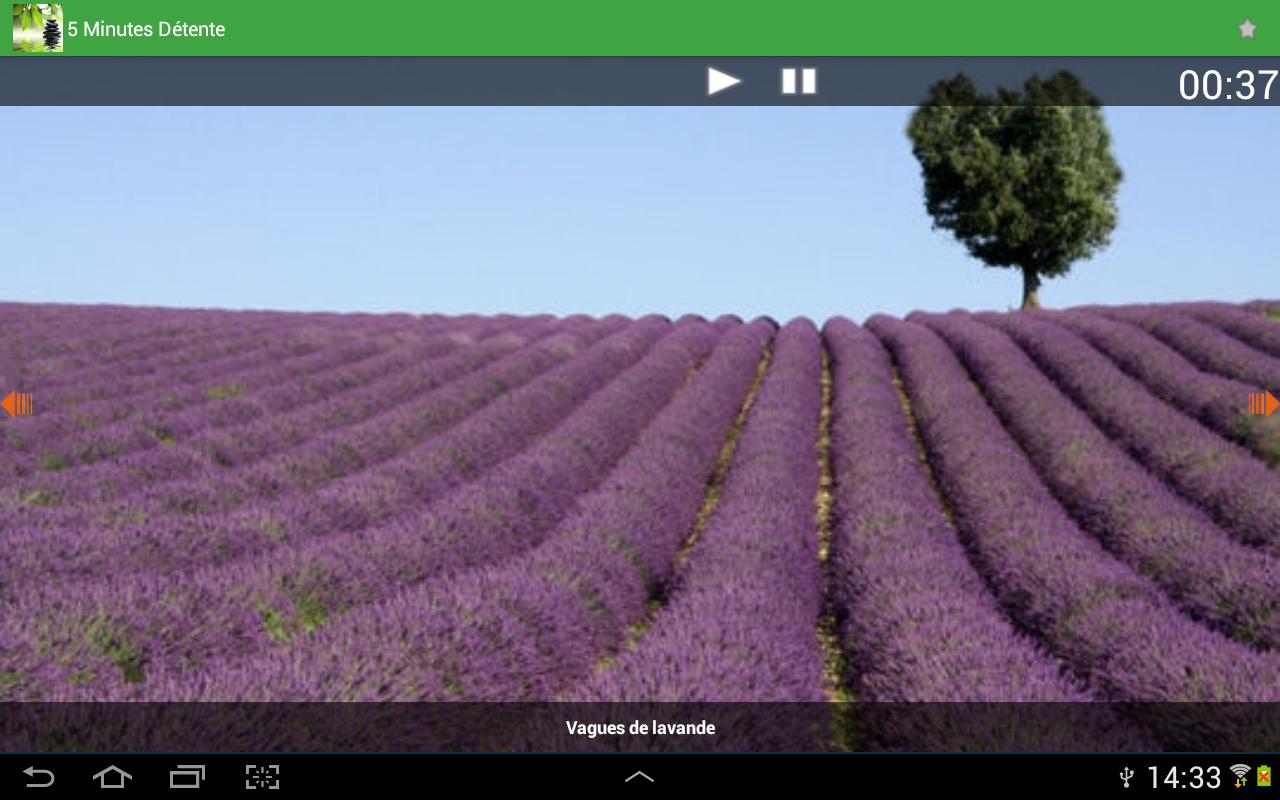This screenshot has height=800, width=1280.
Task: Expand the hidden controls with the caret
Action: (x=640, y=776)
